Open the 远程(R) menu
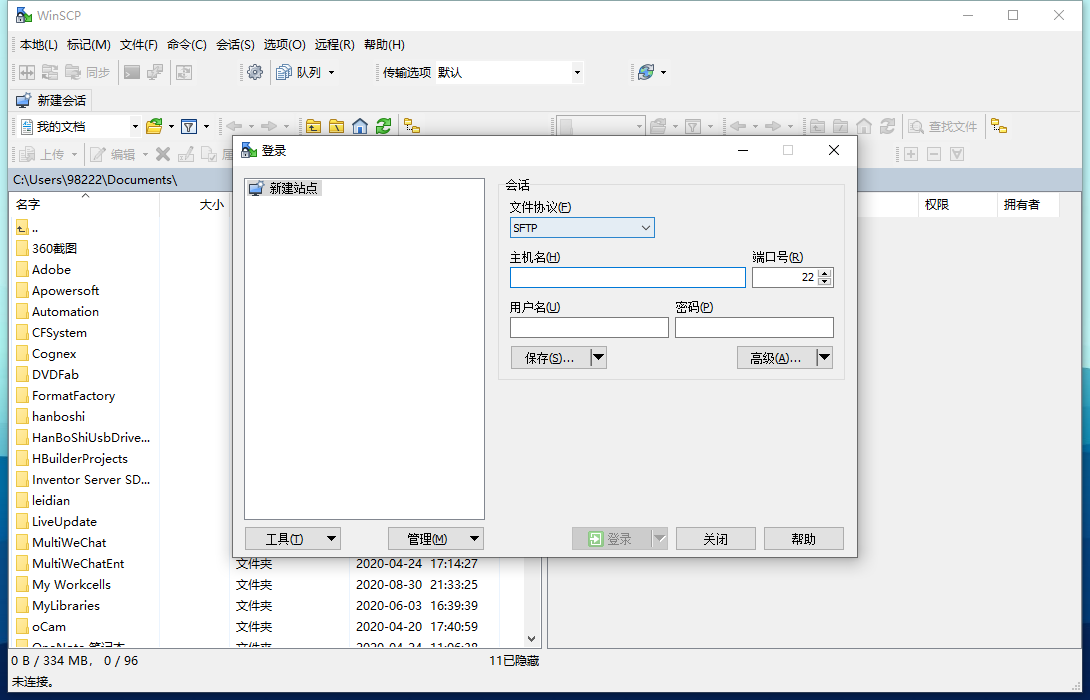This screenshot has width=1090, height=700. coord(334,44)
